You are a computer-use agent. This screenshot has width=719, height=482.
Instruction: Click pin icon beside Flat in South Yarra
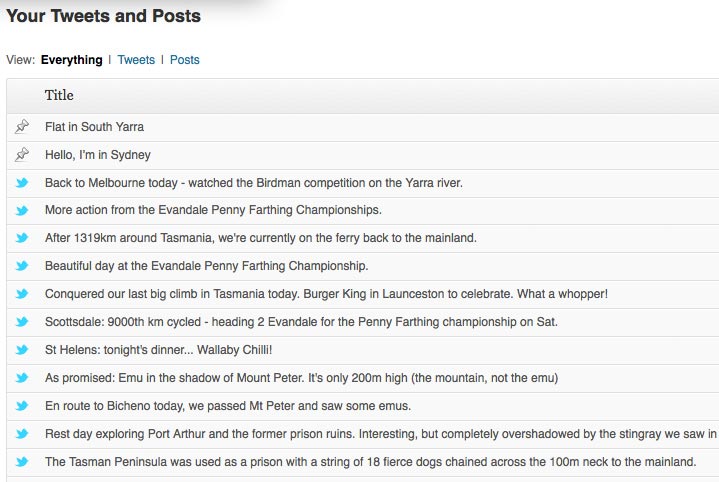pos(22,127)
